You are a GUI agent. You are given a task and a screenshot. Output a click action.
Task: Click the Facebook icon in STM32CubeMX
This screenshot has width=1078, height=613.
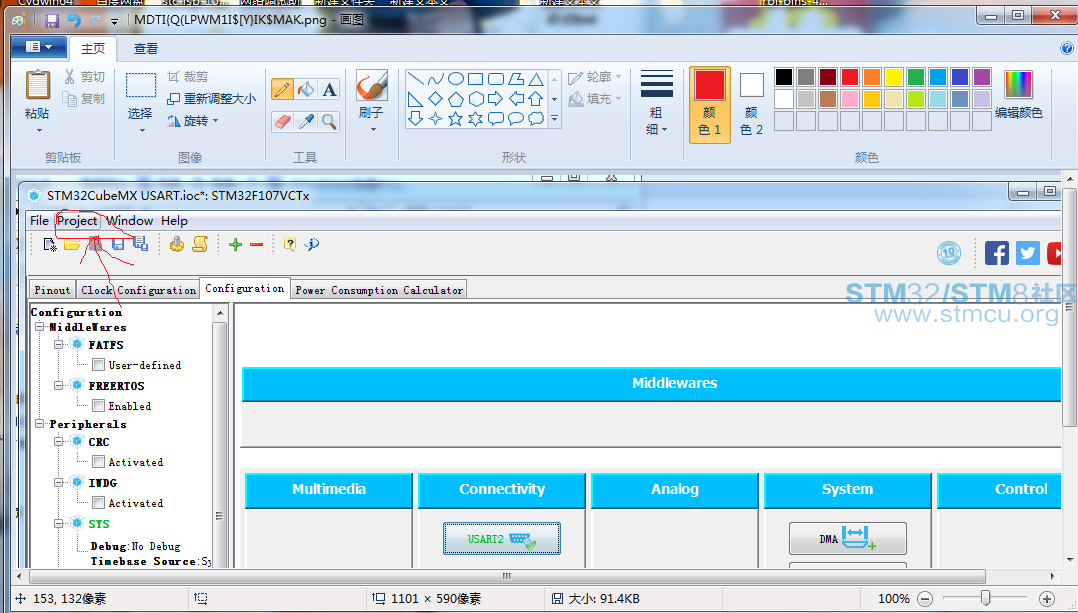pos(996,254)
